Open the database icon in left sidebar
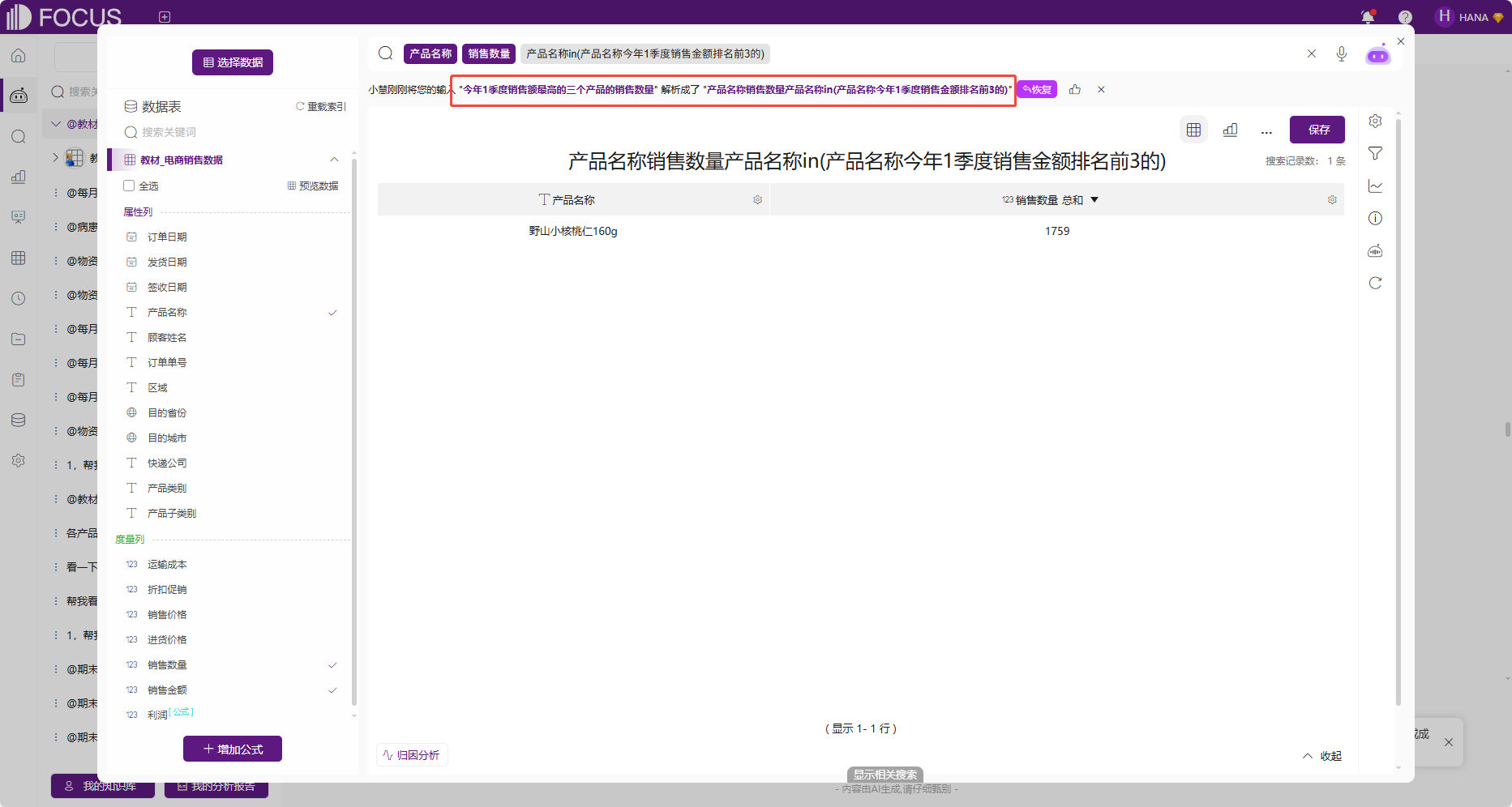The image size is (1512, 807). [19, 420]
